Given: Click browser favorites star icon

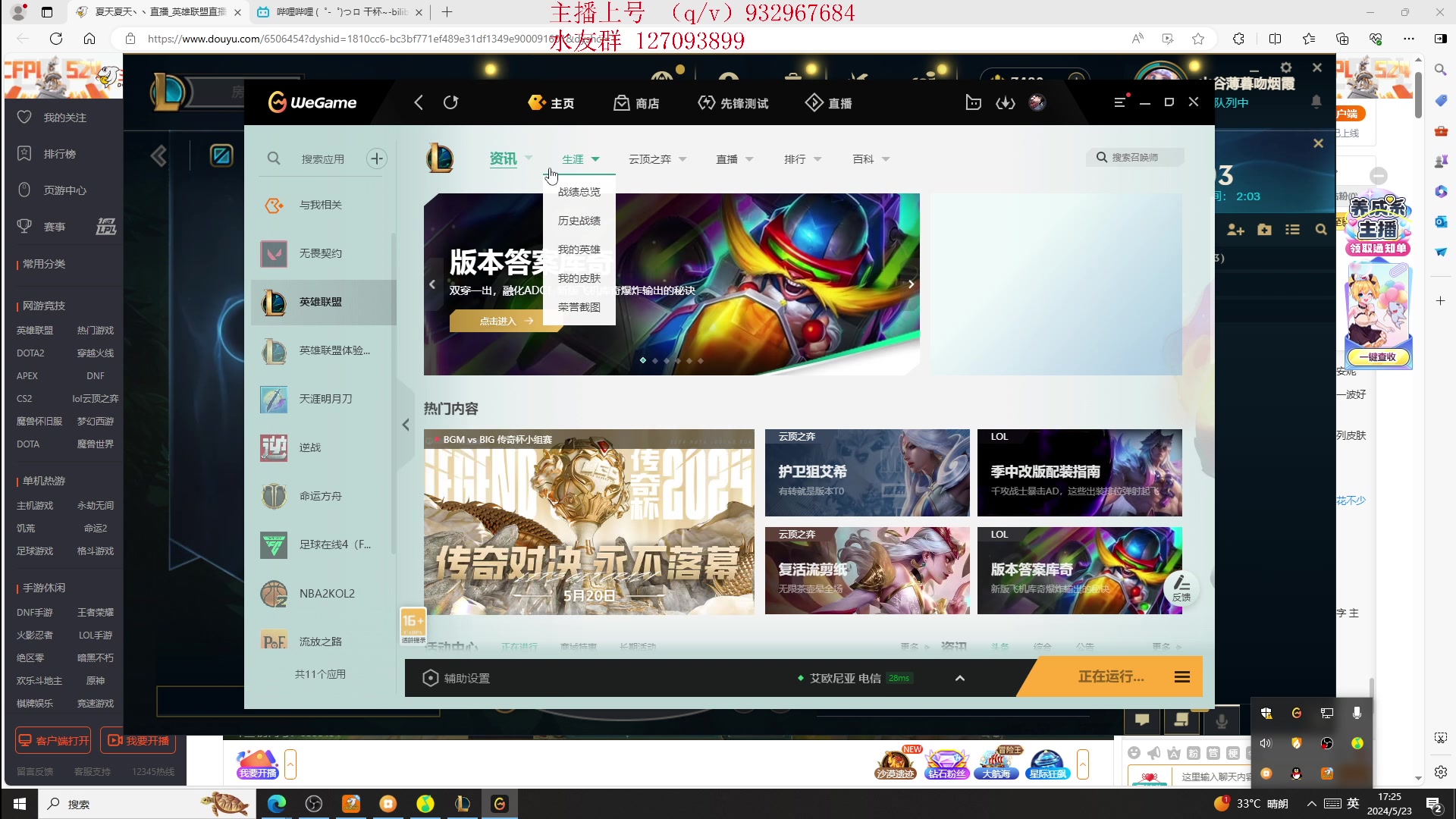Looking at the screenshot, I should pos(1198,39).
